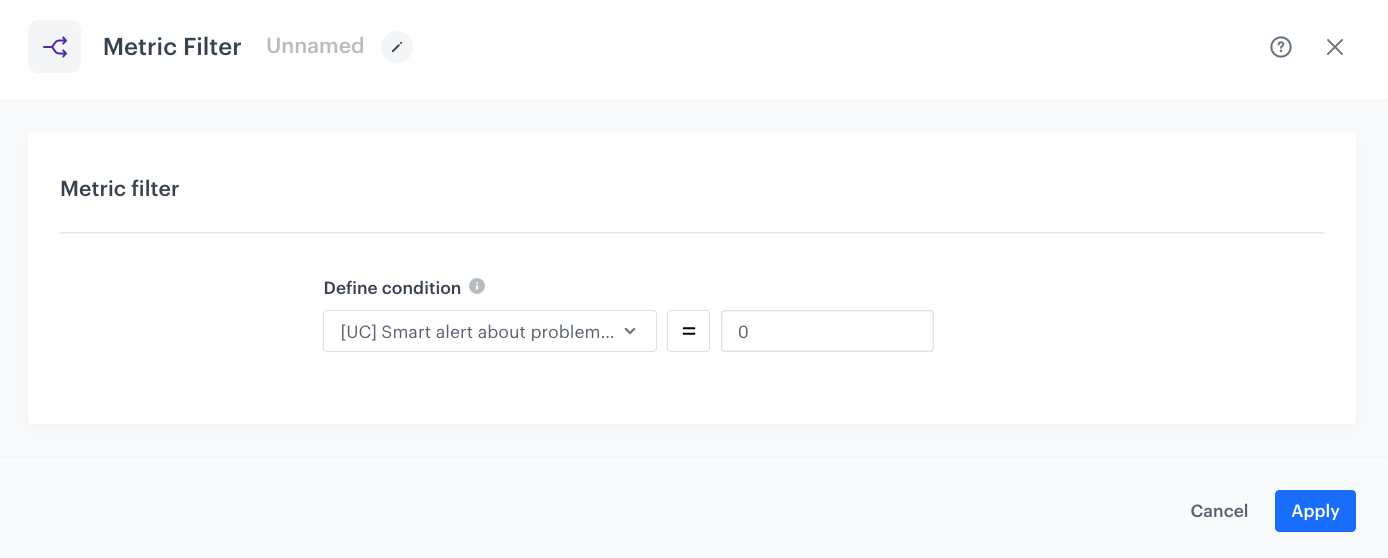Click the 'Unnamed' filter name text
This screenshot has width=1388, height=558.
(x=315, y=46)
